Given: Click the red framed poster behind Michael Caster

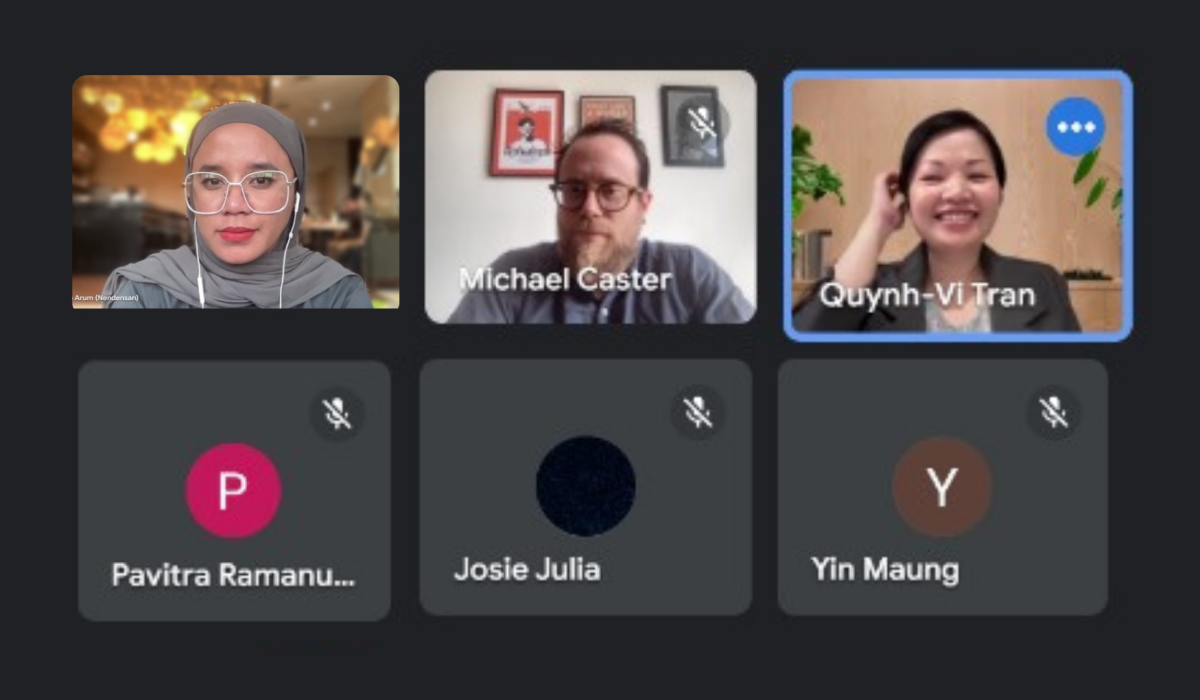Looking at the screenshot, I should (x=526, y=132).
